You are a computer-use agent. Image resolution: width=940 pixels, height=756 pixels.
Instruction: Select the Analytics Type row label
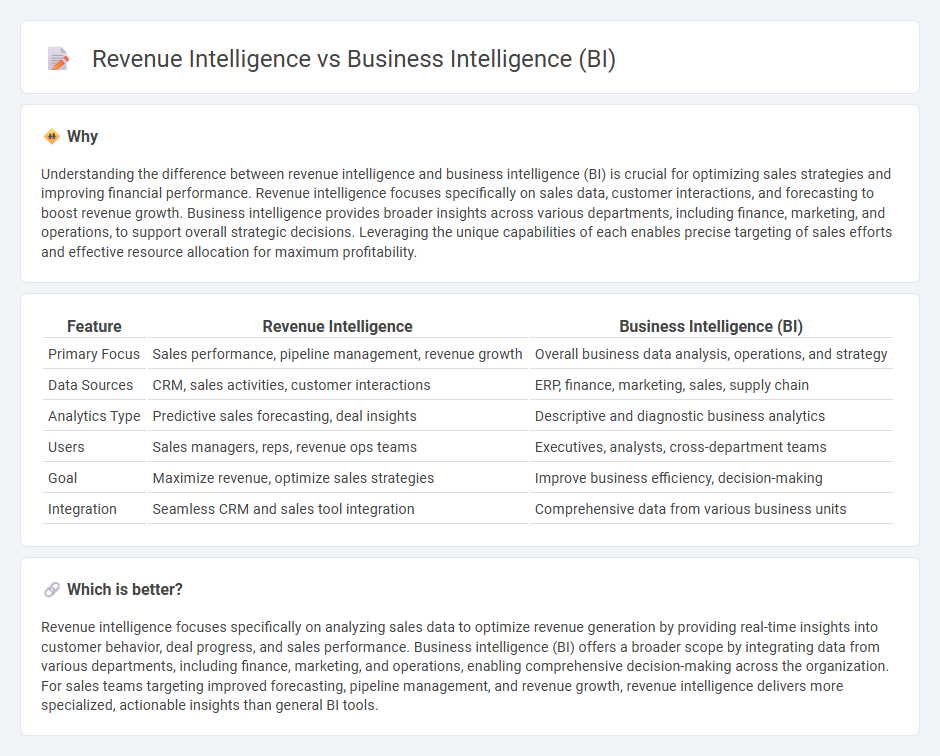(x=94, y=416)
